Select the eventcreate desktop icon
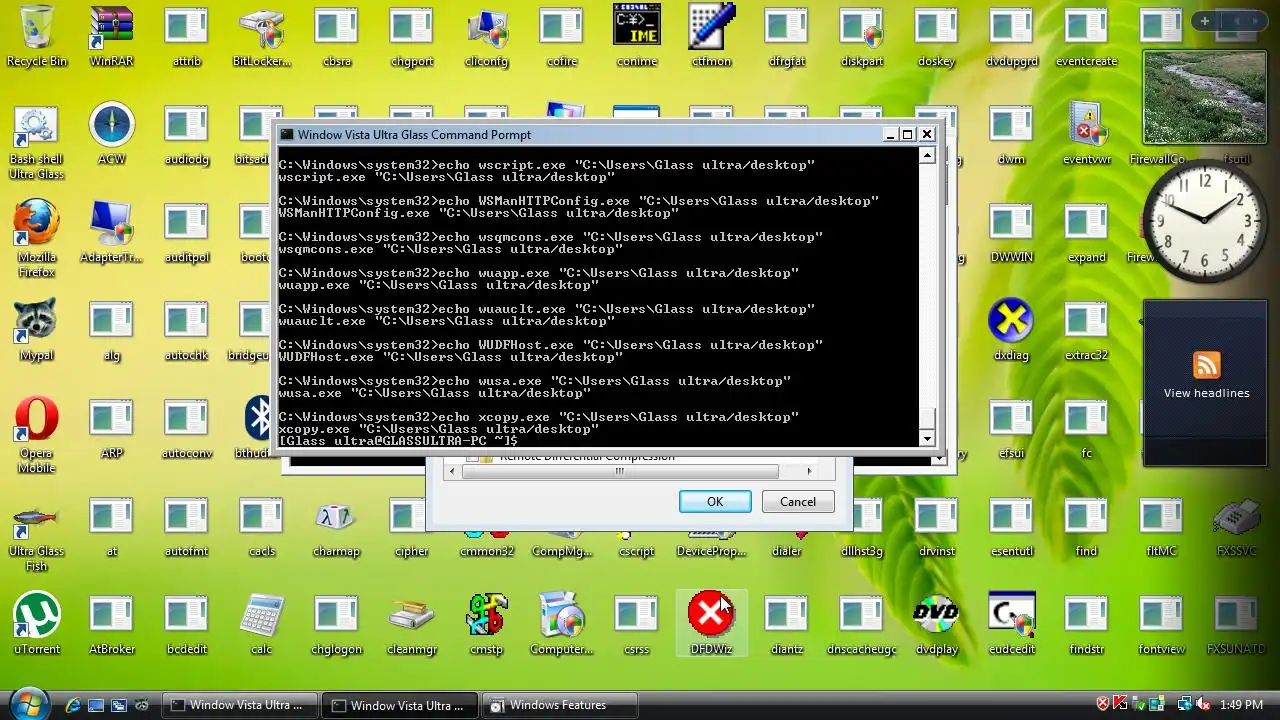This screenshot has width=1280, height=720. pos(1087,37)
